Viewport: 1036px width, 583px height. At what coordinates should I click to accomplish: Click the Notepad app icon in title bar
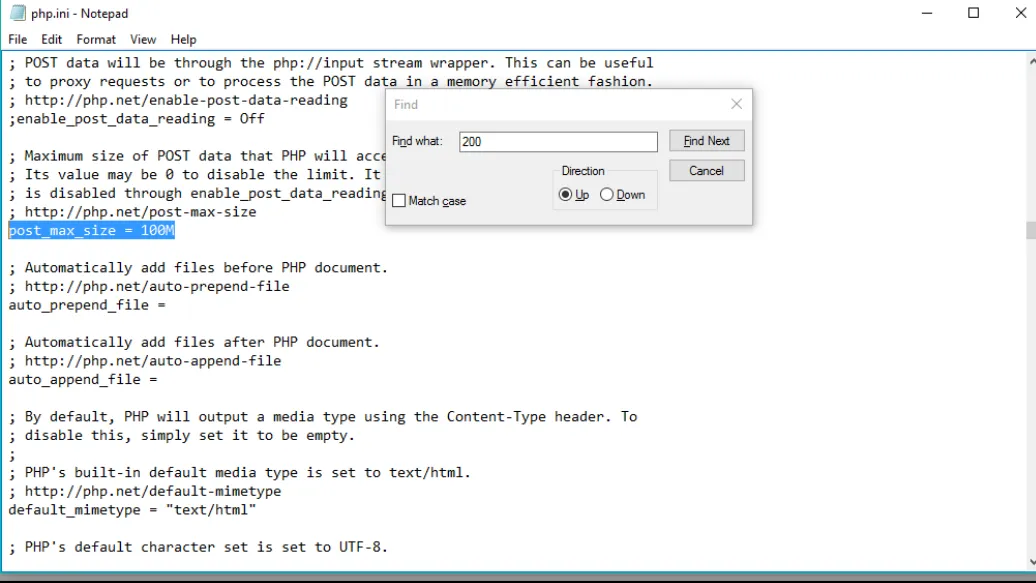click(18, 13)
